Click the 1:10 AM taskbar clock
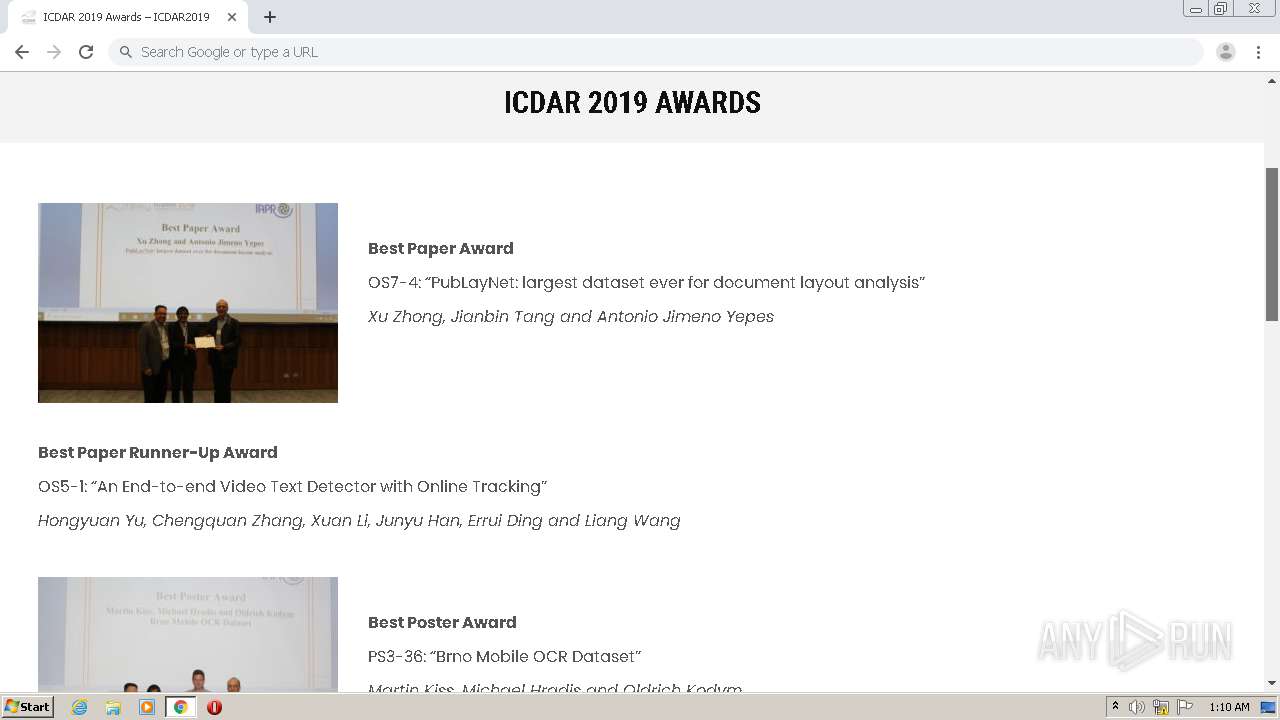 click(1229, 707)
